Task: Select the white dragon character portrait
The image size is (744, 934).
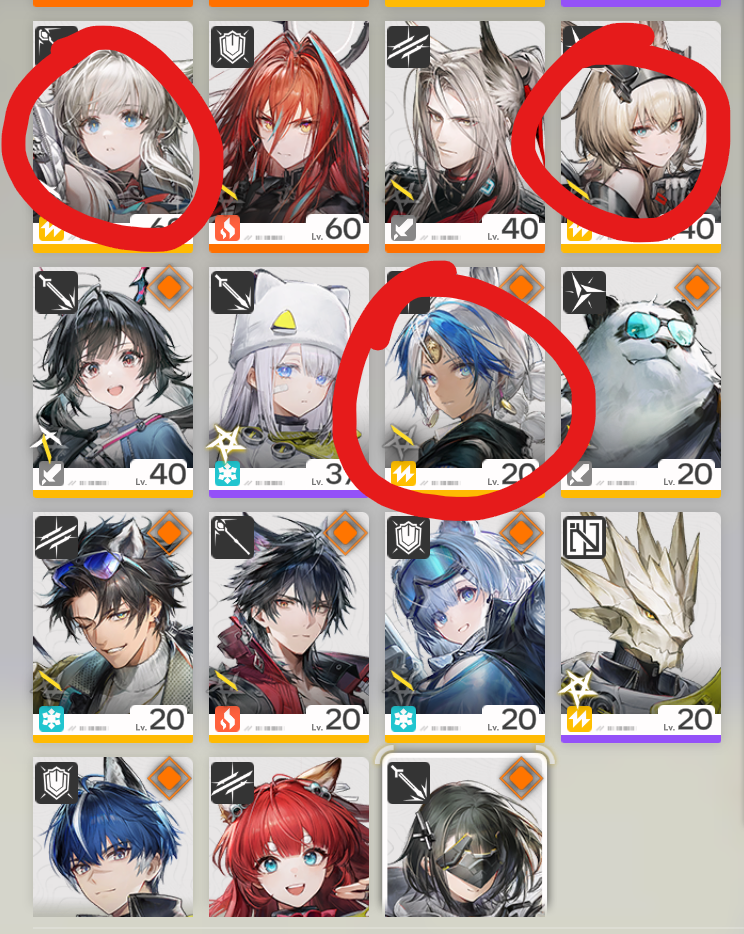Action: point(641,627)
